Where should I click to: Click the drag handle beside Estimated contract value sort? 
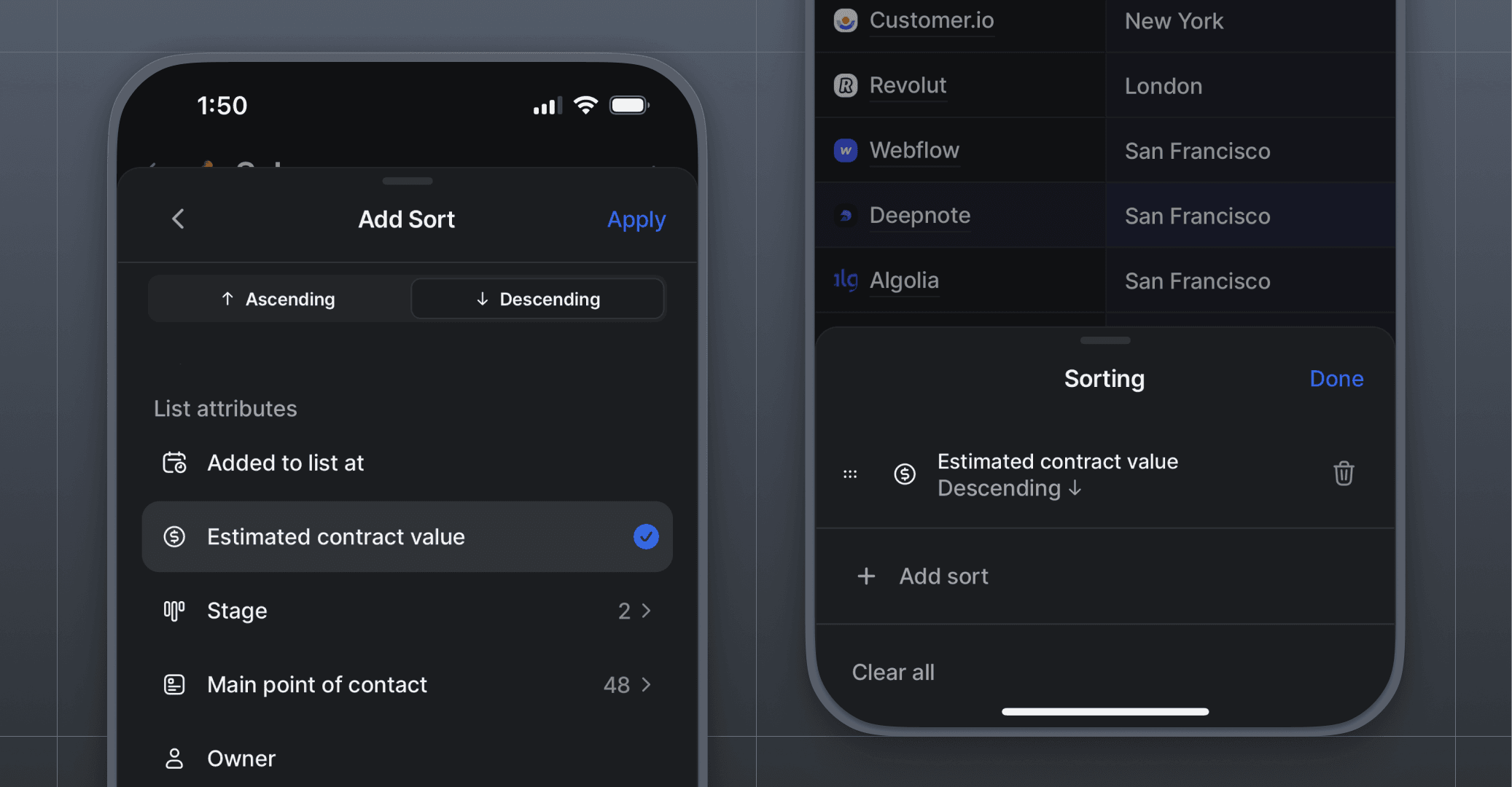(849, 474)
